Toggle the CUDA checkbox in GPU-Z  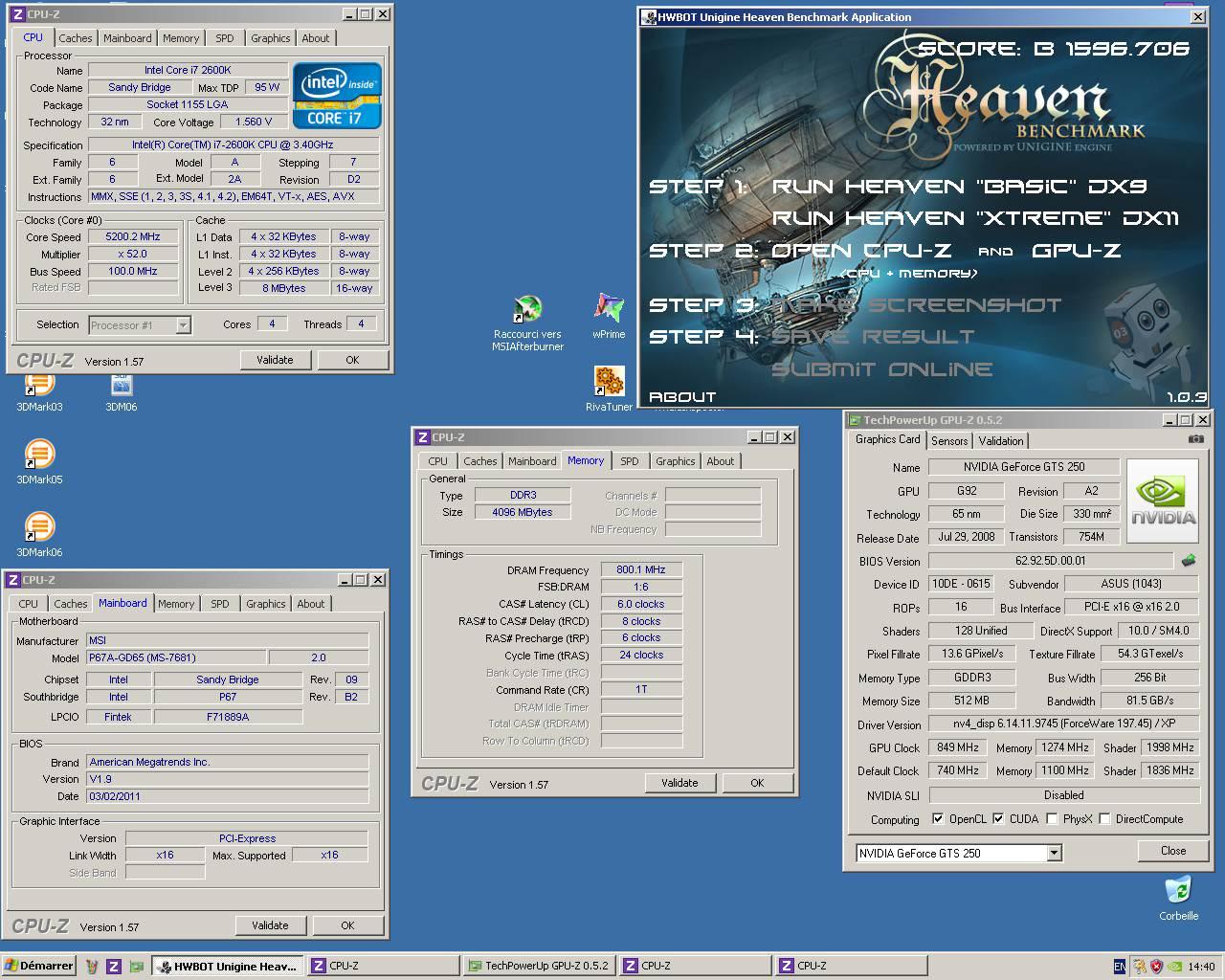[x=999, y=819]
